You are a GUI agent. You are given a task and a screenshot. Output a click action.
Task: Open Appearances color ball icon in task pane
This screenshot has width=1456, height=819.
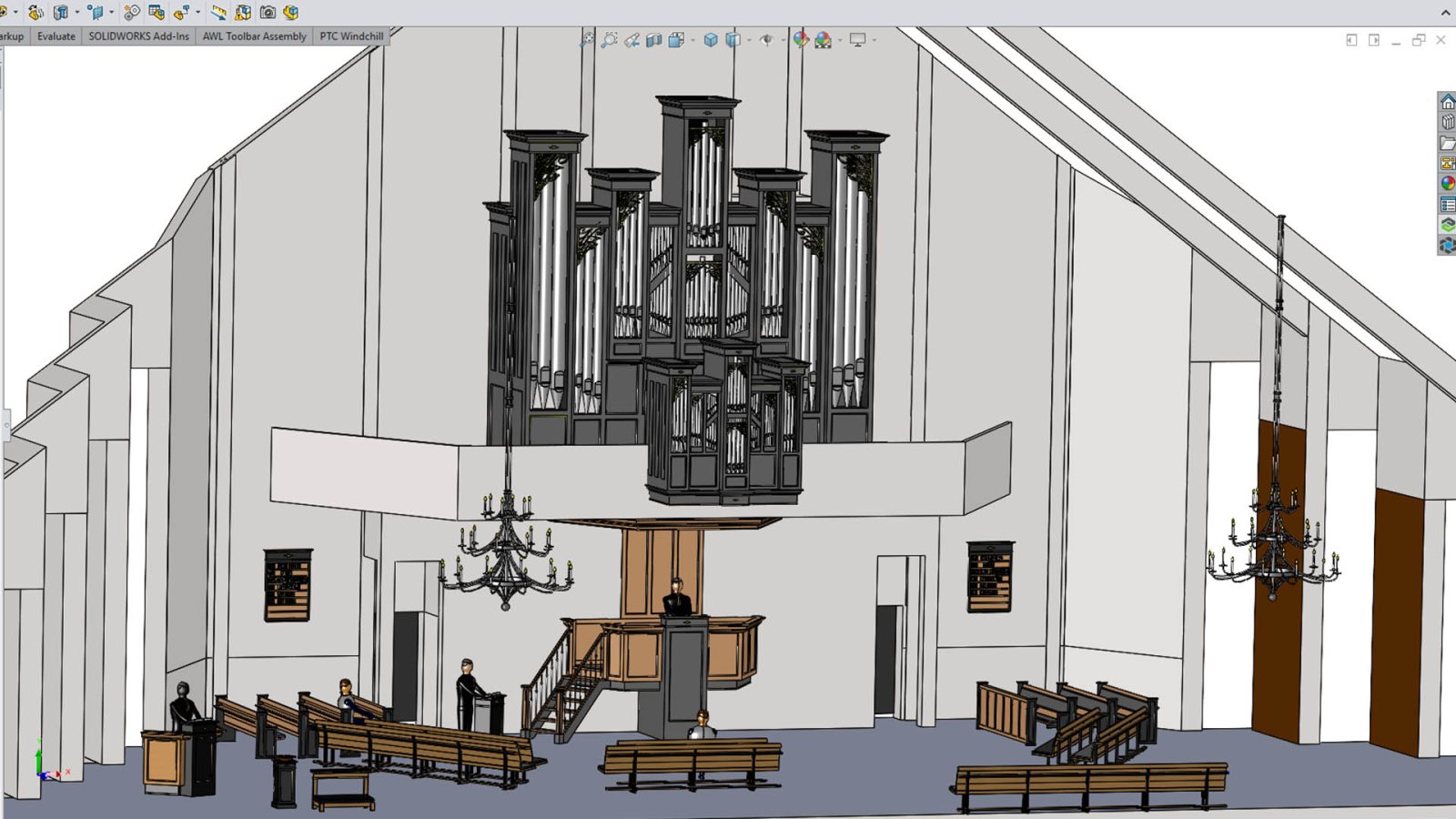point(1447,183)
